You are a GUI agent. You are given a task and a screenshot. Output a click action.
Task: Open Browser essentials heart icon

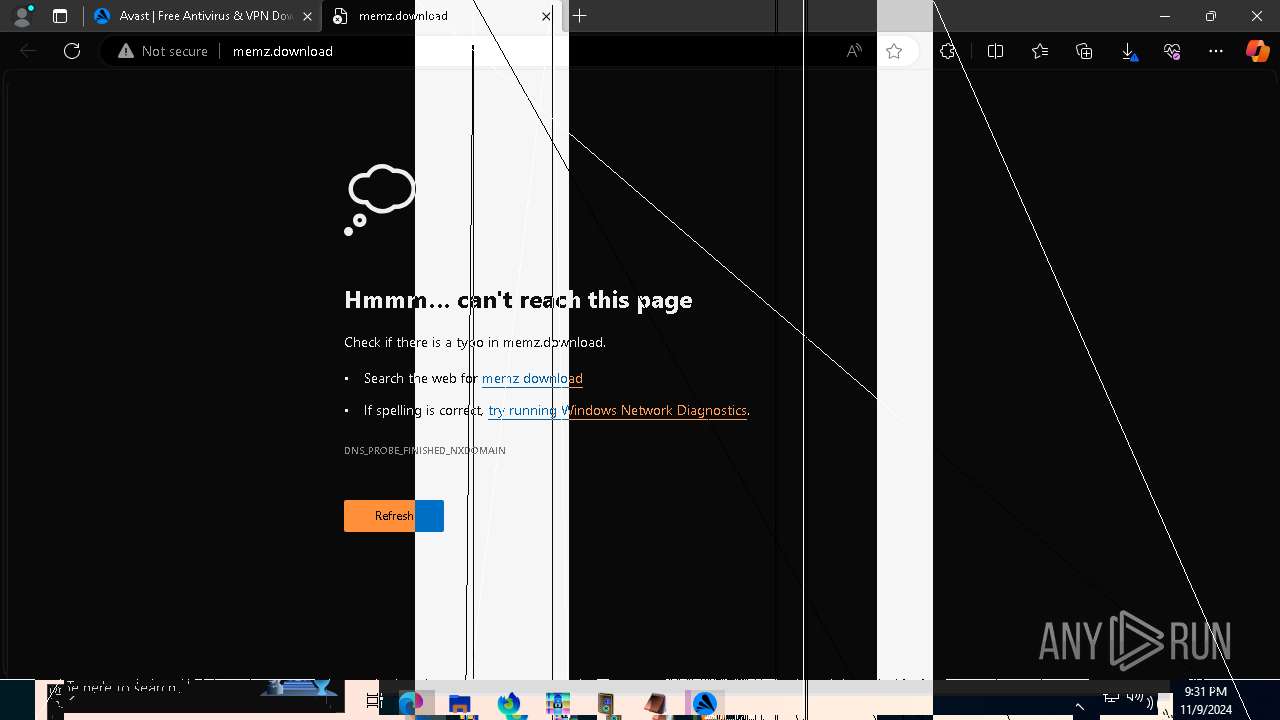pos(1172,51)
